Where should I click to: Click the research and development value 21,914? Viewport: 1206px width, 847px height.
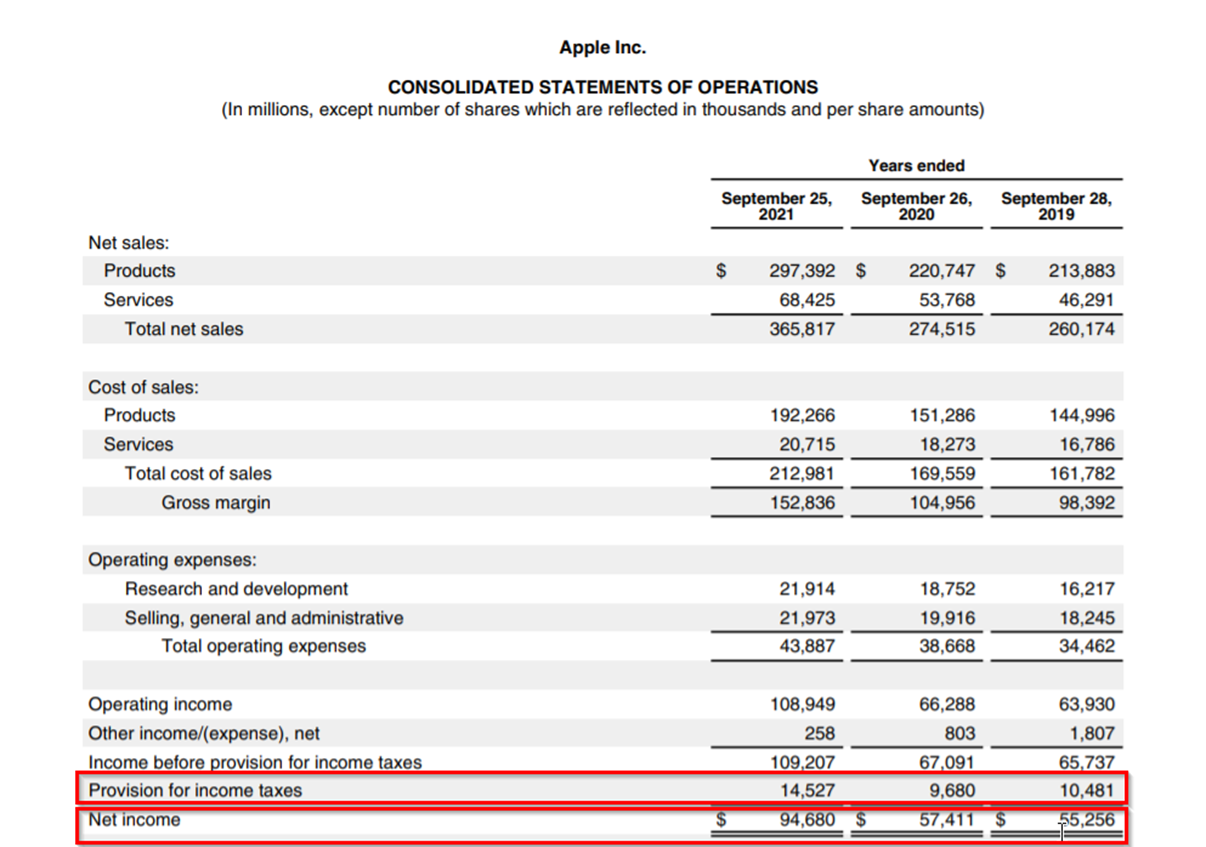807,589
